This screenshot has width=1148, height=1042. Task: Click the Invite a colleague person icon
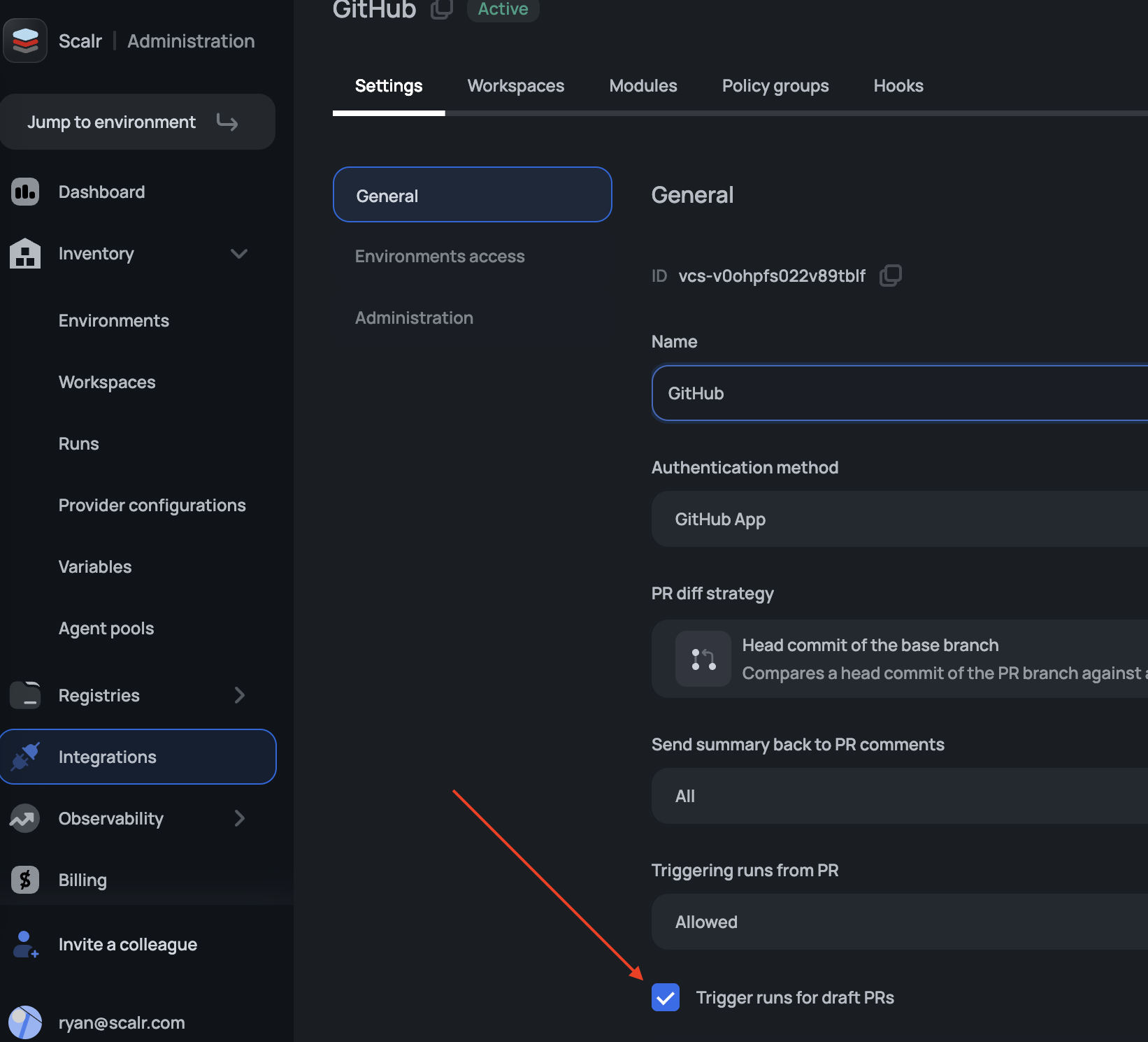(25, 944)
